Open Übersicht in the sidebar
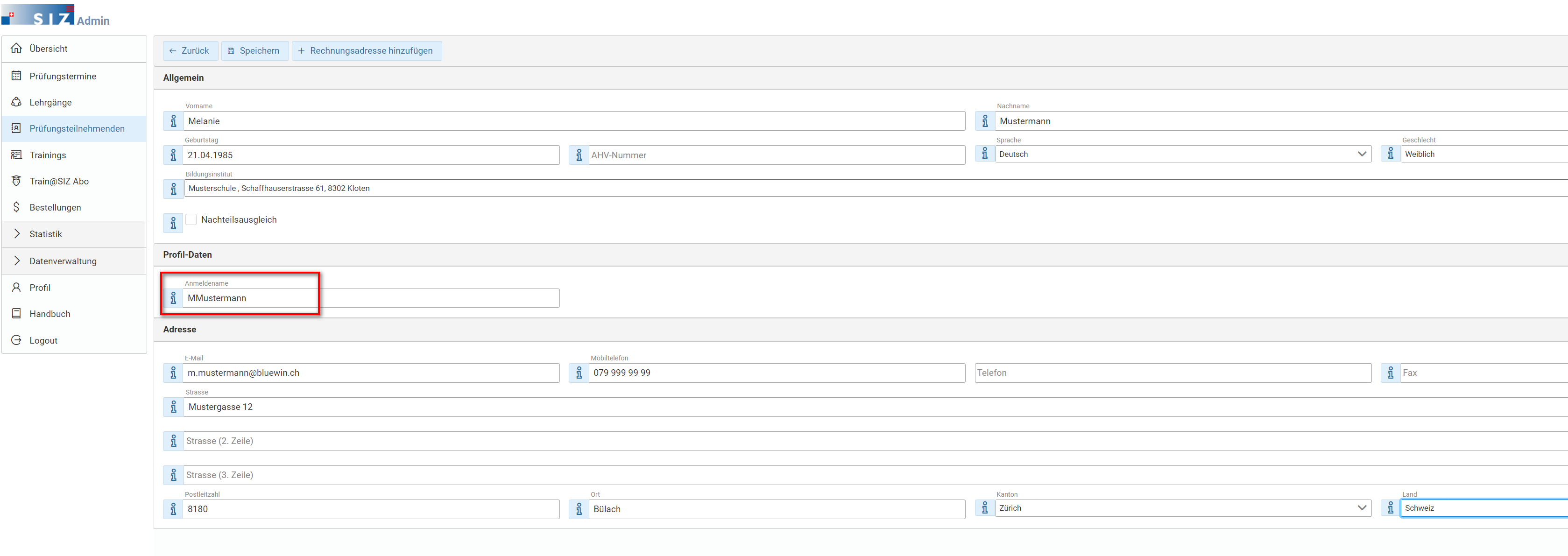 click(x=74, y=49)
